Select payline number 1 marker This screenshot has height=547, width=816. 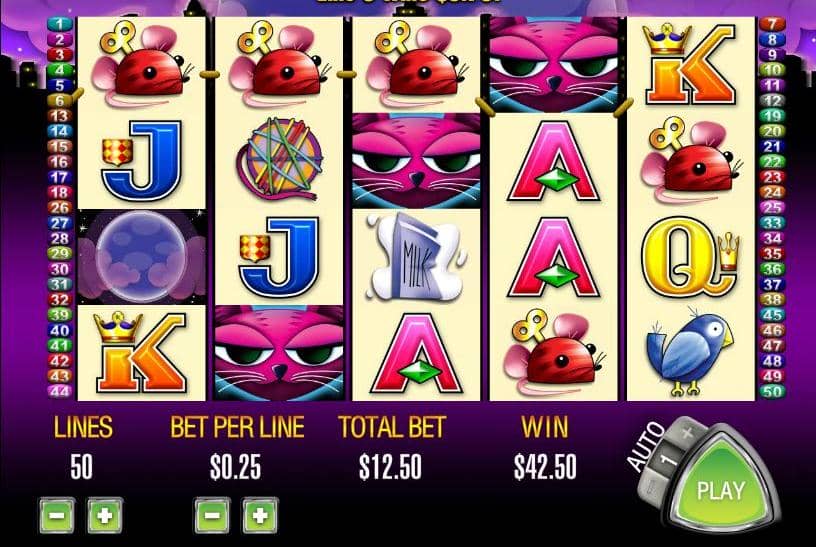click(59, 24)
